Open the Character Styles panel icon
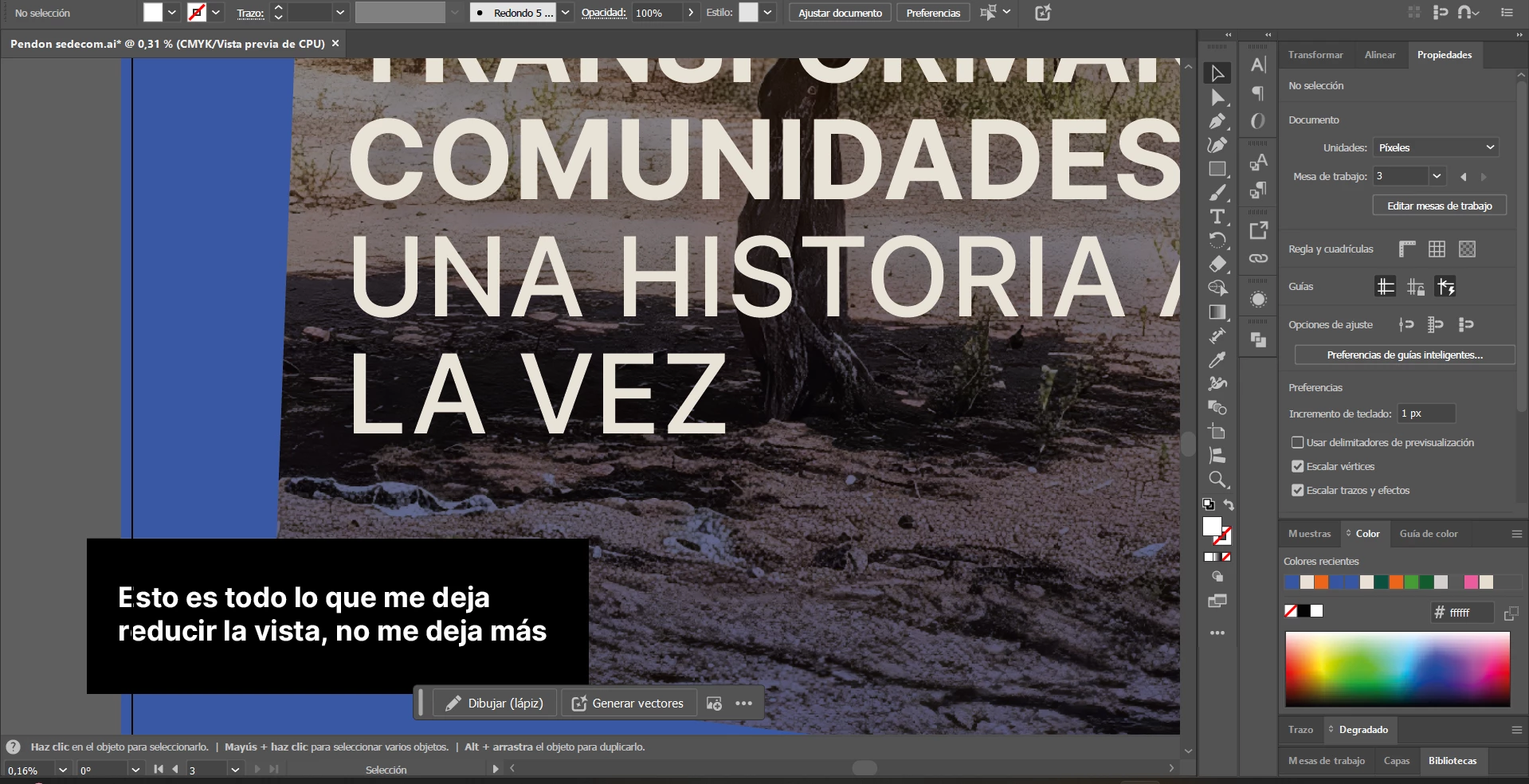The image size is (1529, 784). tap(1258, 163)
